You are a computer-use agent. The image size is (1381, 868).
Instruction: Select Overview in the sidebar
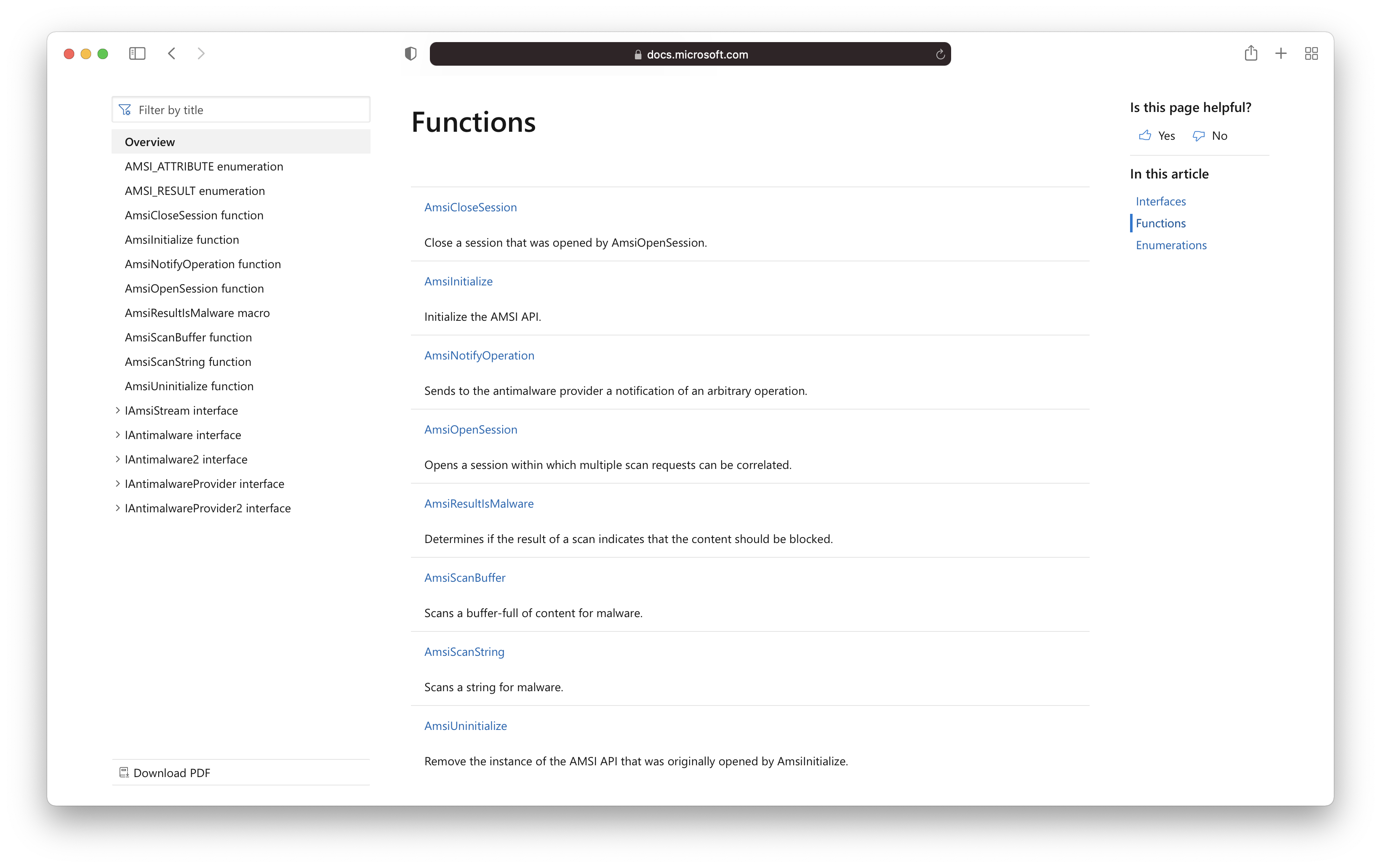point(150,141)
